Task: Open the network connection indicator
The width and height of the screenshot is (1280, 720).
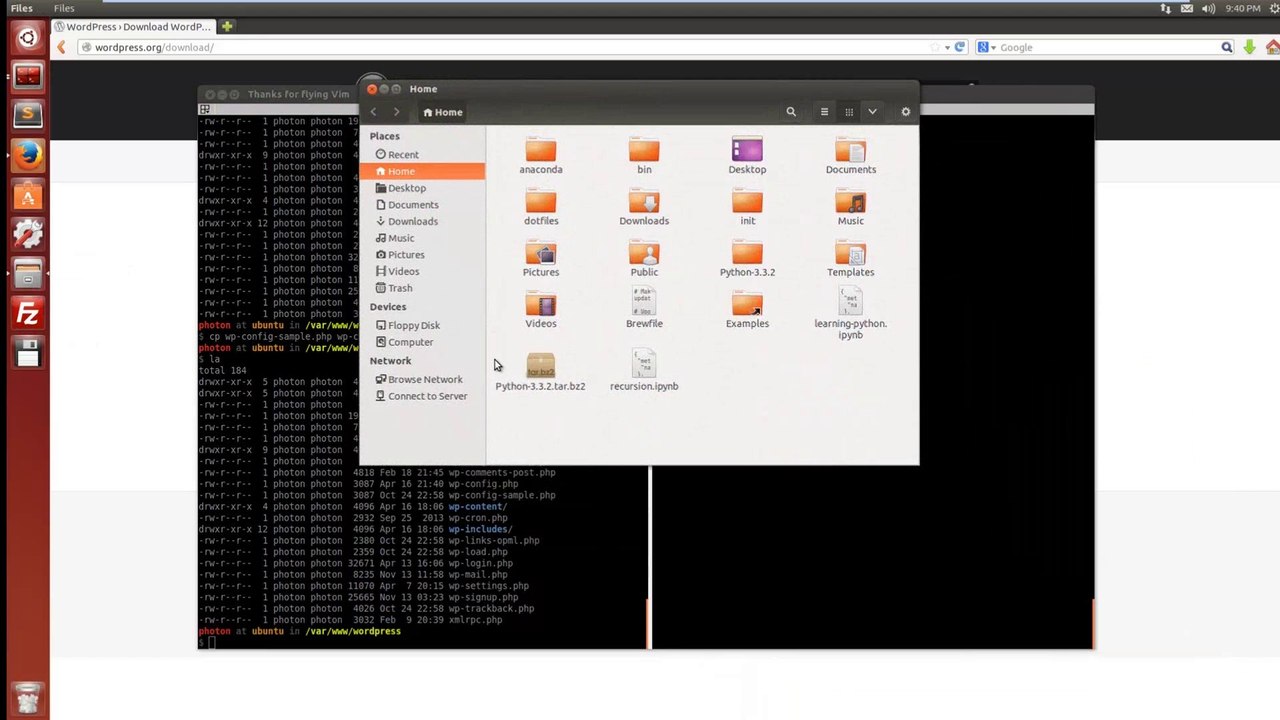Action: pos(1166,8)
